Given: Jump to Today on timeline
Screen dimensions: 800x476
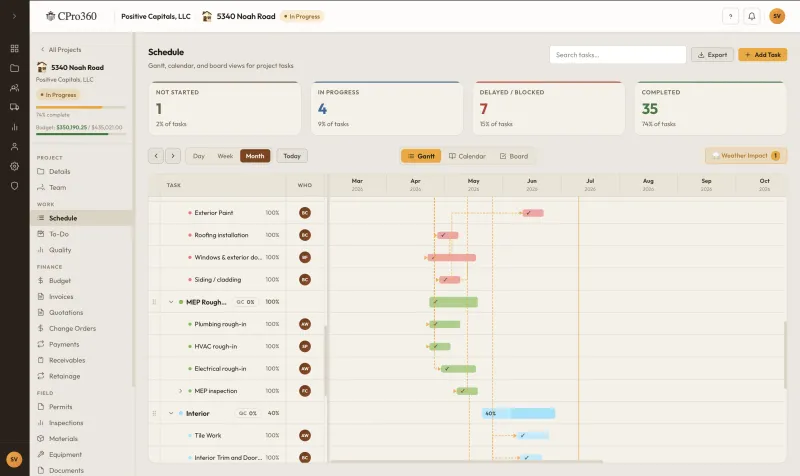Looking at the screenshot, I should click(292, 156).
